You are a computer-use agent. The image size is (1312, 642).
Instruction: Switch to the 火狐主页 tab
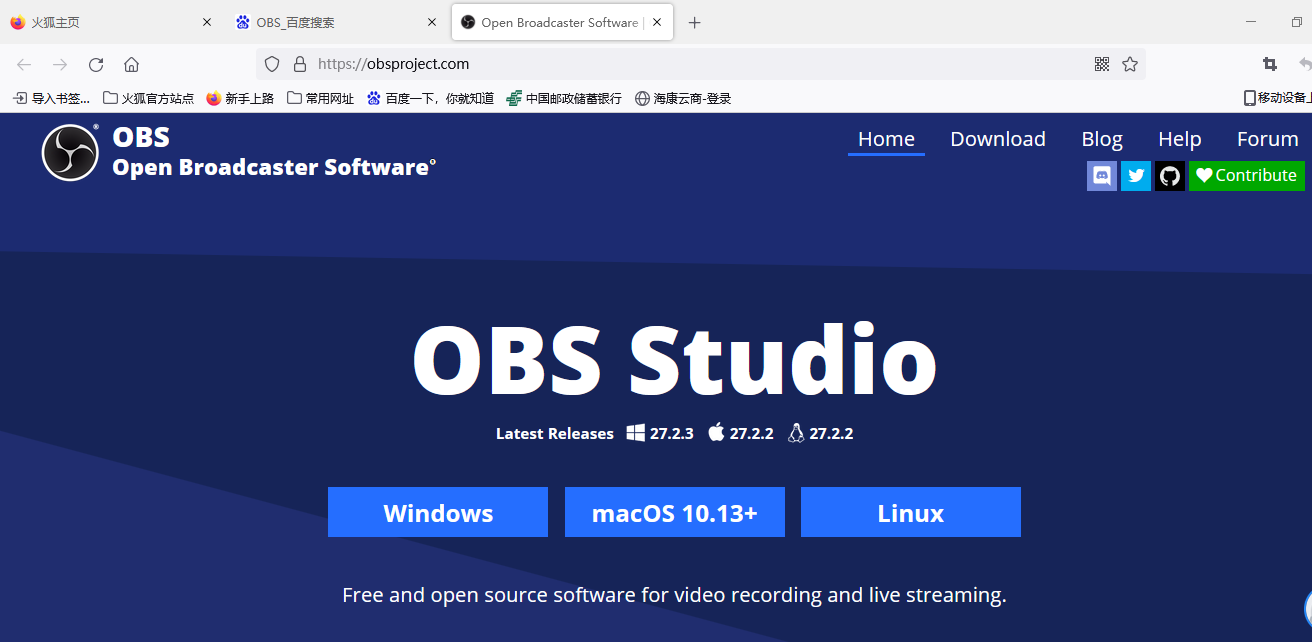(110, 22)
